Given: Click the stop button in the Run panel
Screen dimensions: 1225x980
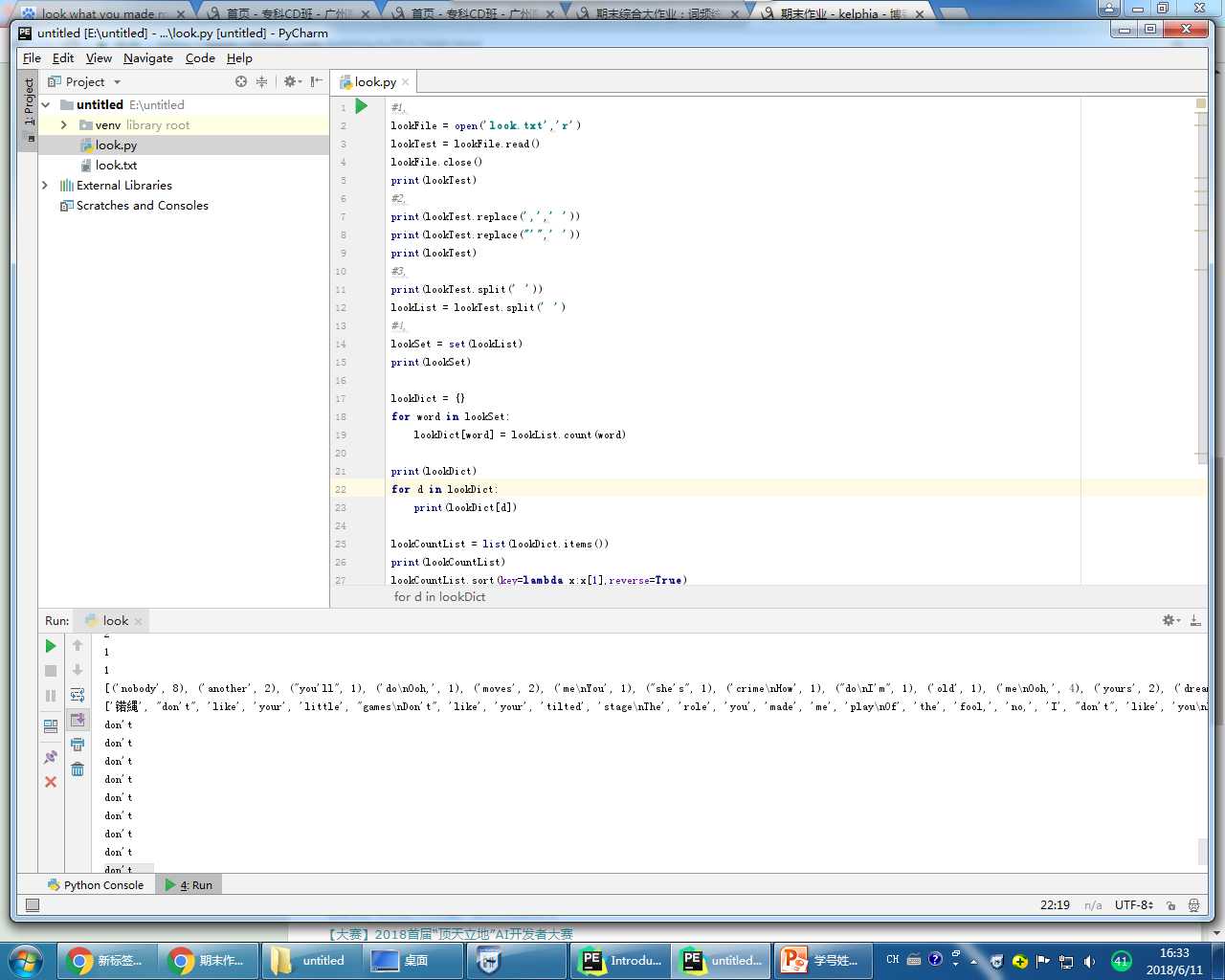Looking at the screenshot, I should pyautogui.click(x=51, y=671).
